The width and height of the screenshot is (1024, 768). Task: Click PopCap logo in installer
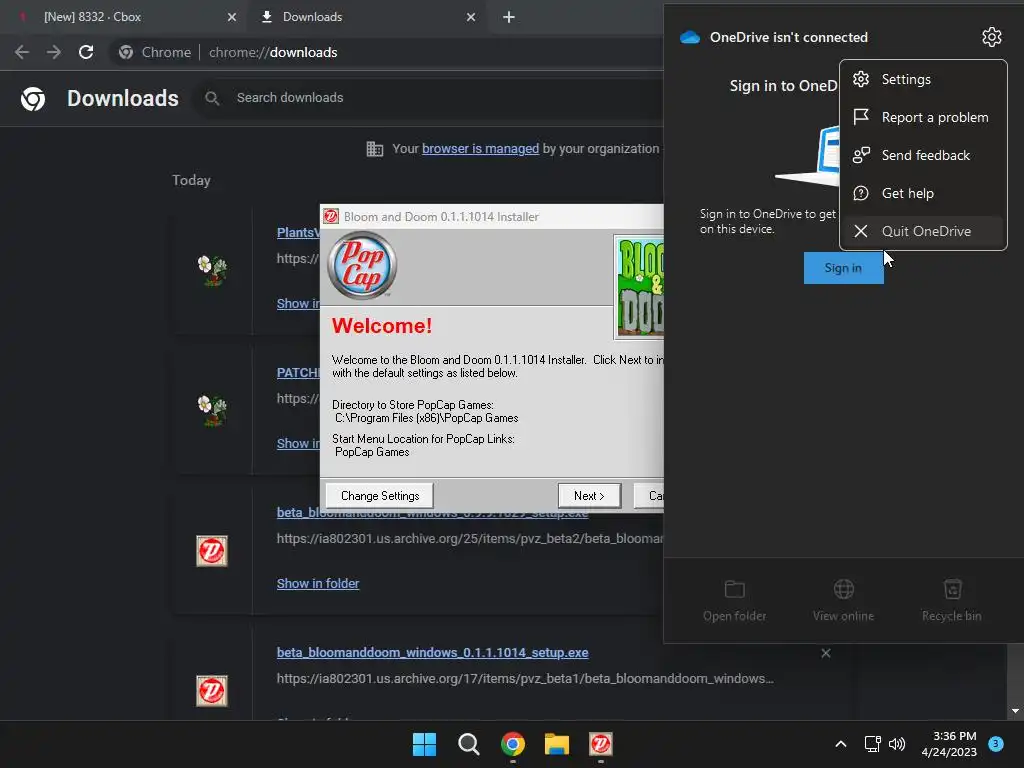(x=362, y=266)
